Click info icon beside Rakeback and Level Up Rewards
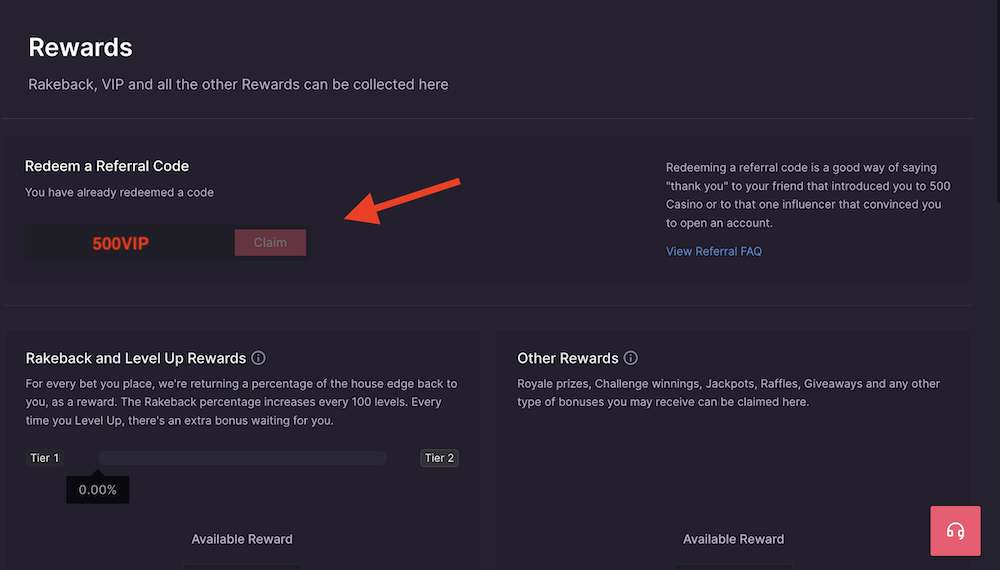Viewport: 1000px width, 570px height. (258, 358)
